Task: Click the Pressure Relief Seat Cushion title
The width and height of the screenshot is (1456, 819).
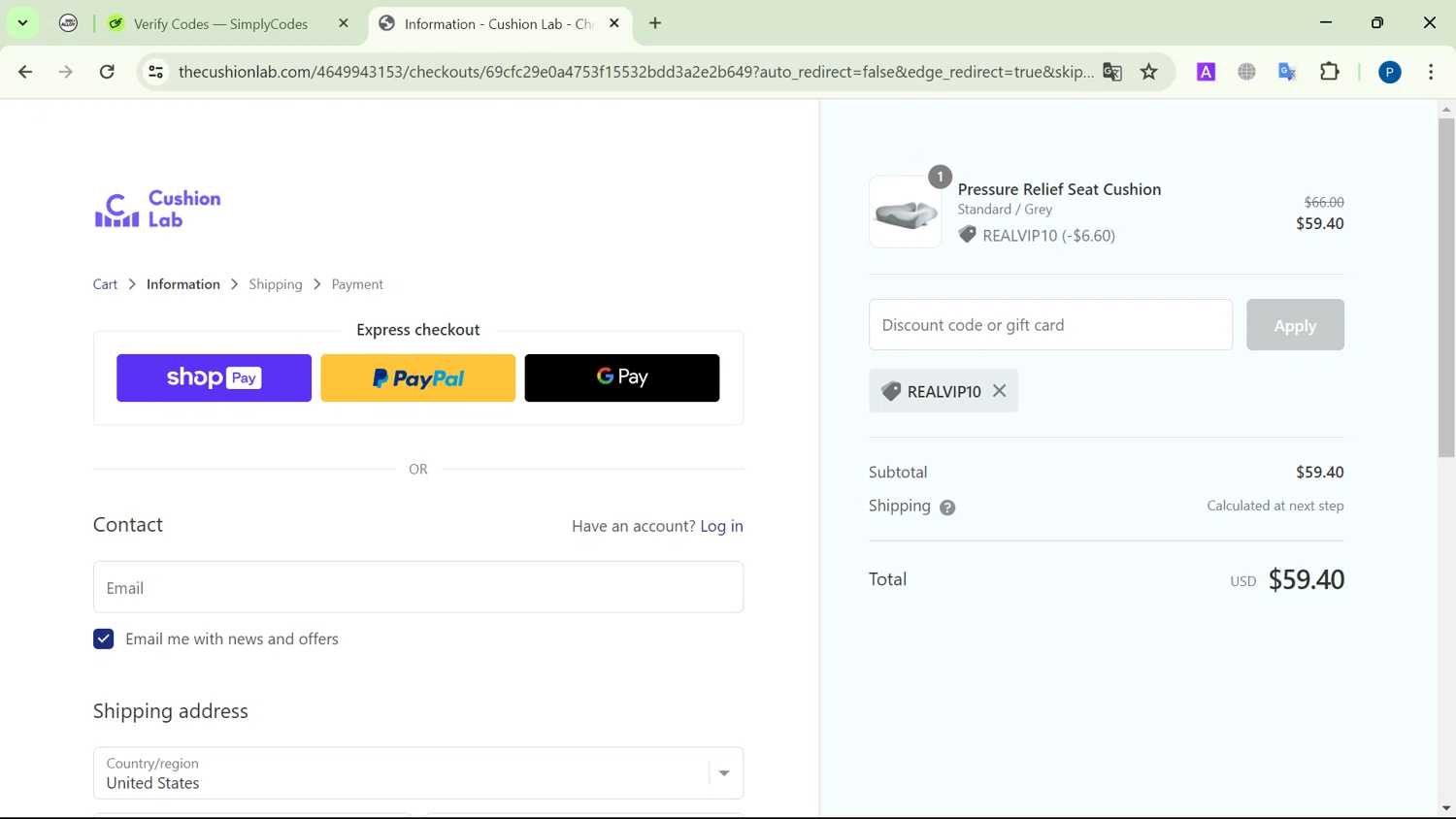Action: (1059, 189)
